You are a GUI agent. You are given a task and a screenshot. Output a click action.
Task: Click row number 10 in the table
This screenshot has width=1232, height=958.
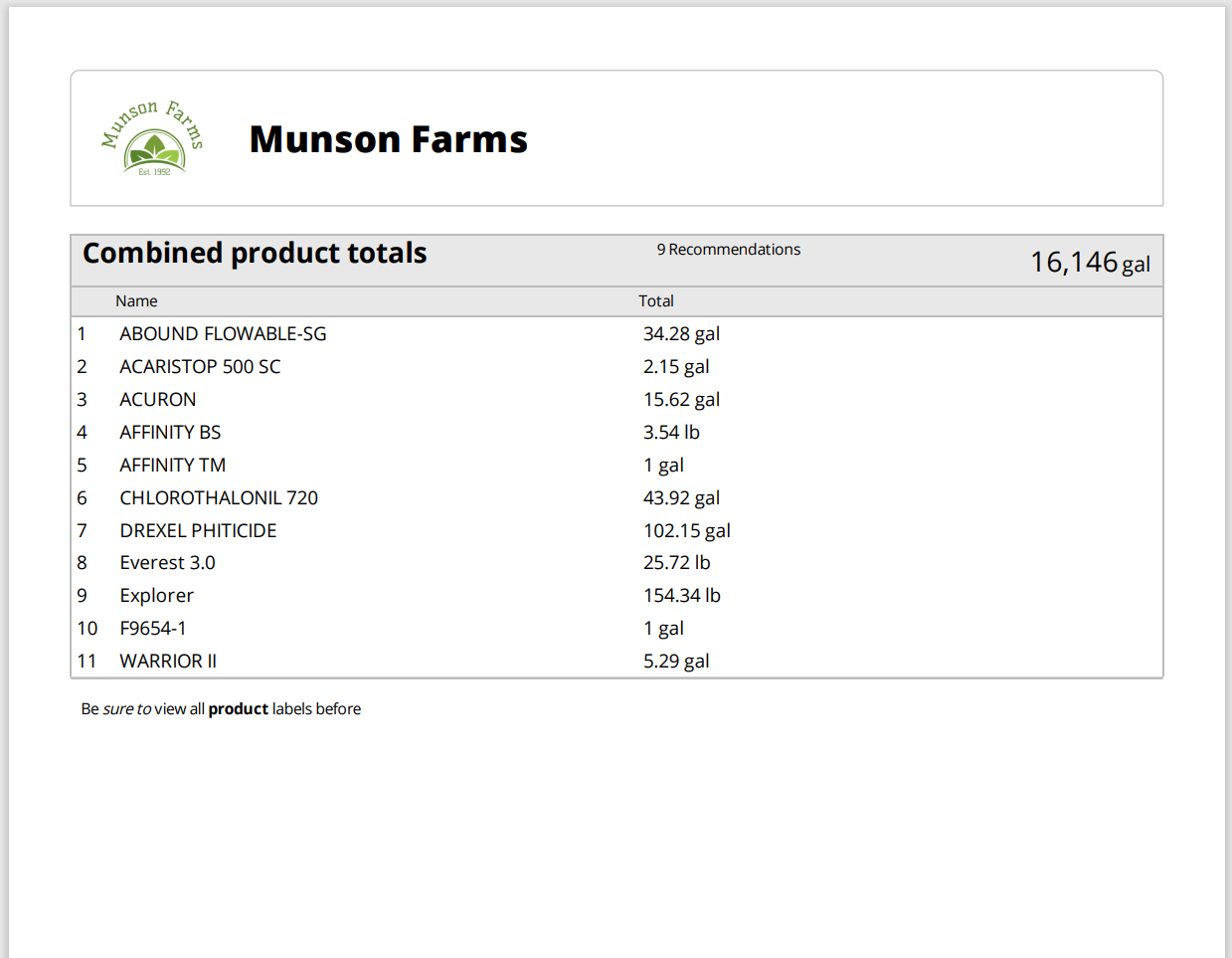[88, 629]
